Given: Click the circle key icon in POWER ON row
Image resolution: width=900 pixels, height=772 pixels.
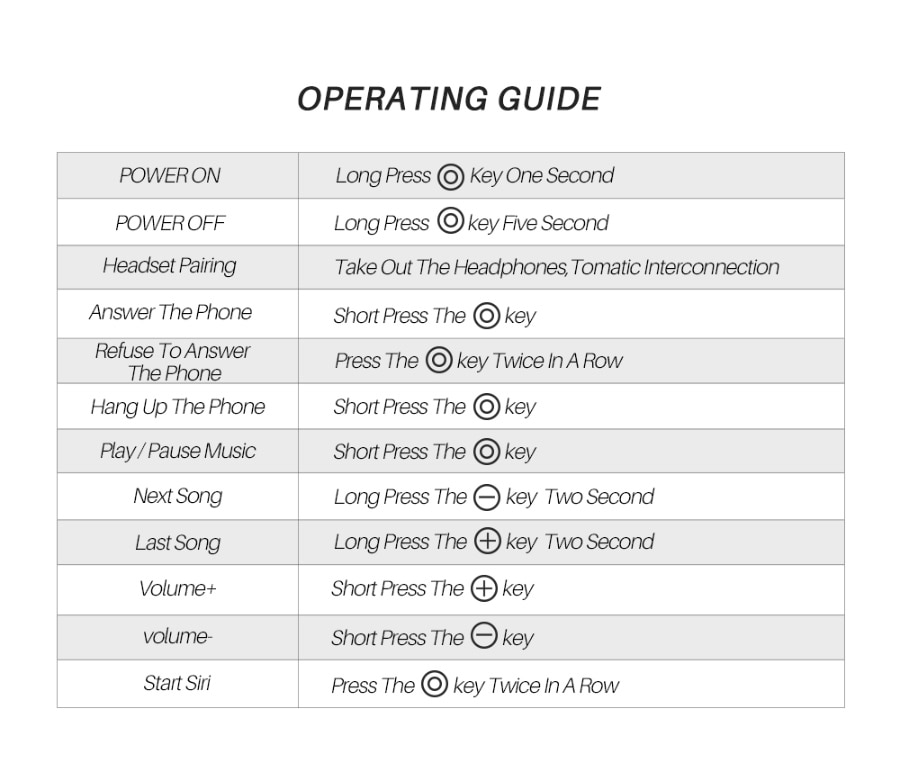Looking at the screenshot, I should 451,177.
